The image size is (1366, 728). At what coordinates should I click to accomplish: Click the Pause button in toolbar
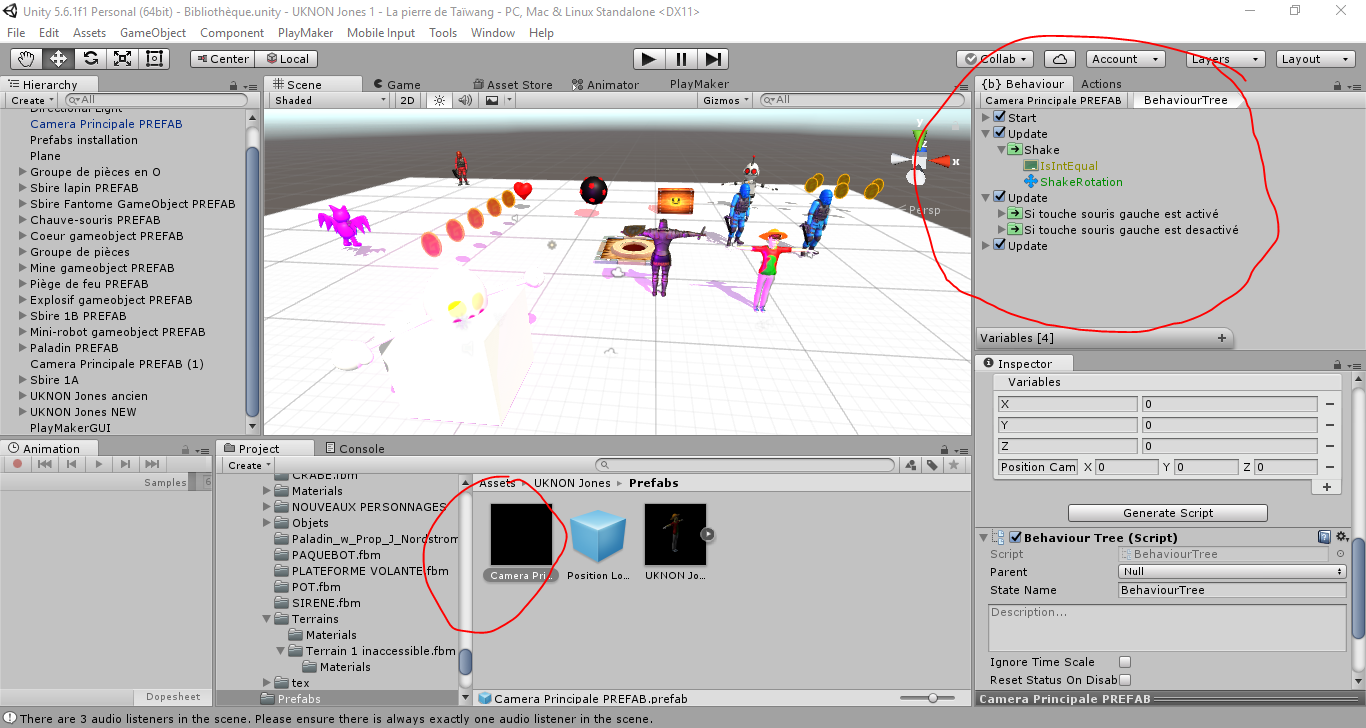point(681,59)
